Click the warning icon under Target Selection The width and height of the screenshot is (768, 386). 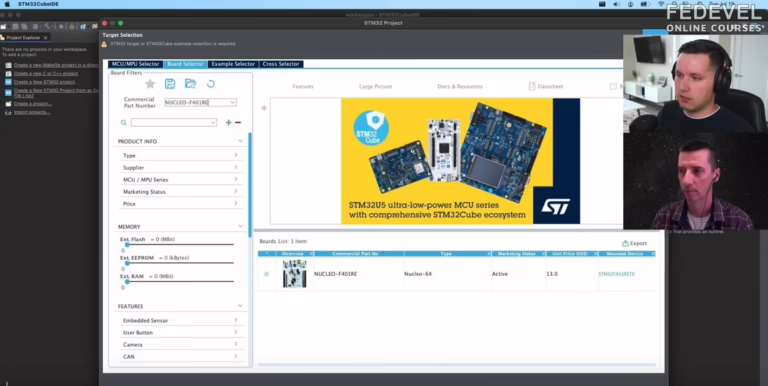[x=104, y=44]
